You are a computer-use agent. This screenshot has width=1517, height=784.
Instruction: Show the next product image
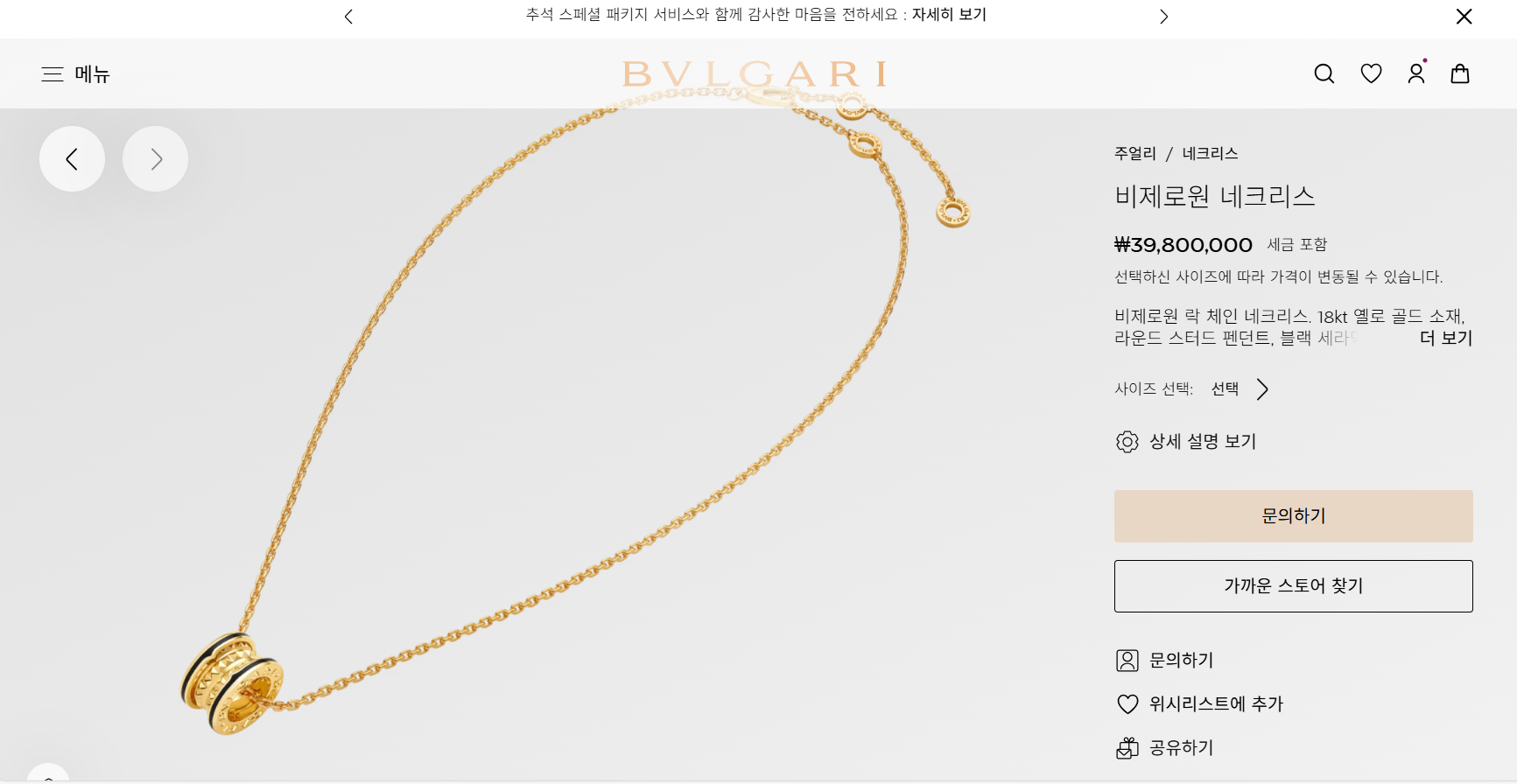coord(155,159)
